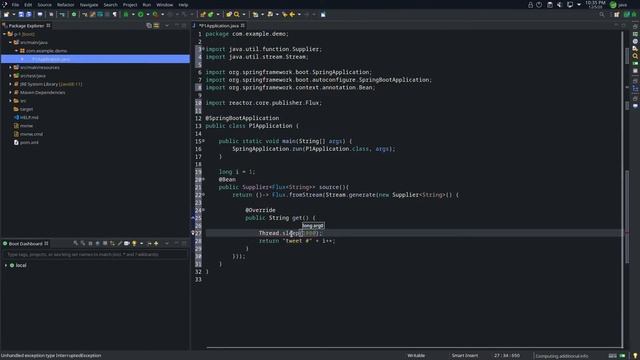Expand the local node in Boot Dashboard
This screenshot has height=360, width=640.
pos(6,265)
